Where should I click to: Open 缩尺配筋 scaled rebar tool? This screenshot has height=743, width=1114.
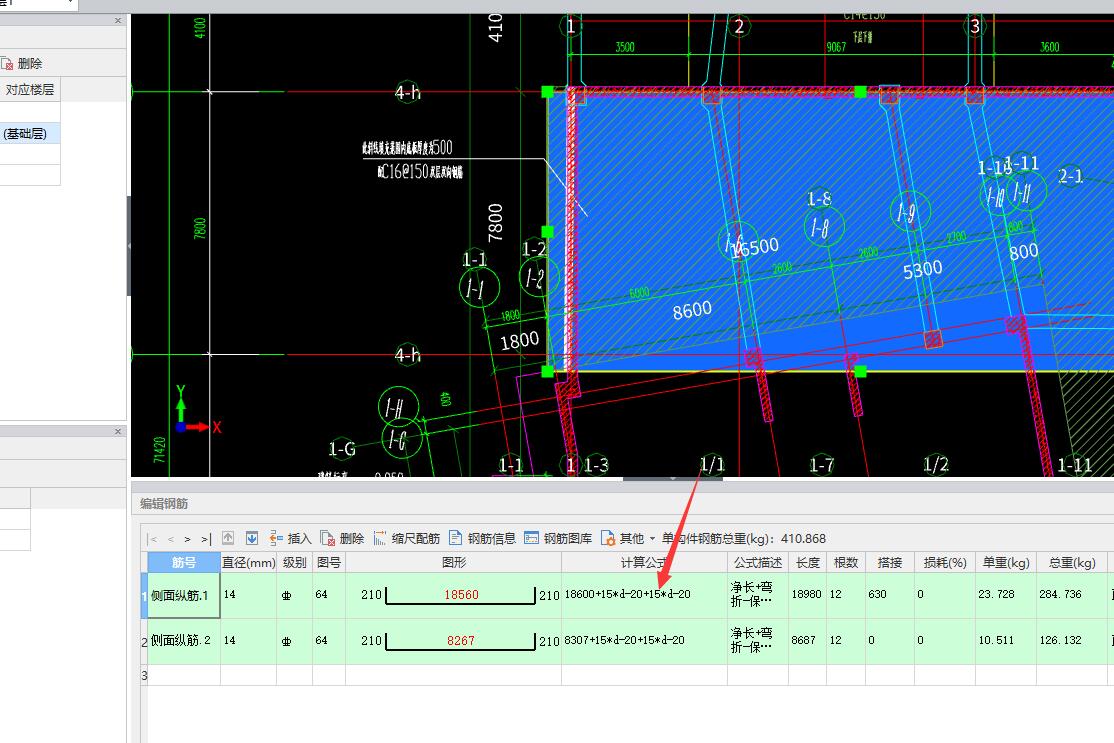407,538
